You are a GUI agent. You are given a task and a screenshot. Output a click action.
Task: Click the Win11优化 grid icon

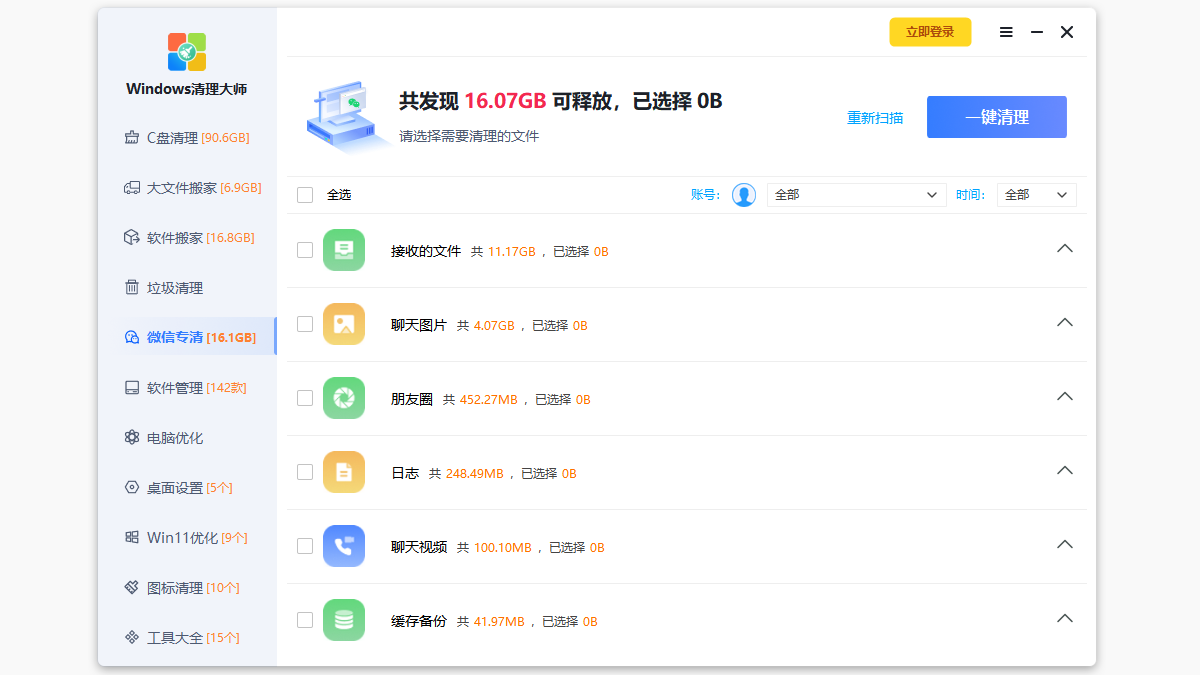coord(131,538)
